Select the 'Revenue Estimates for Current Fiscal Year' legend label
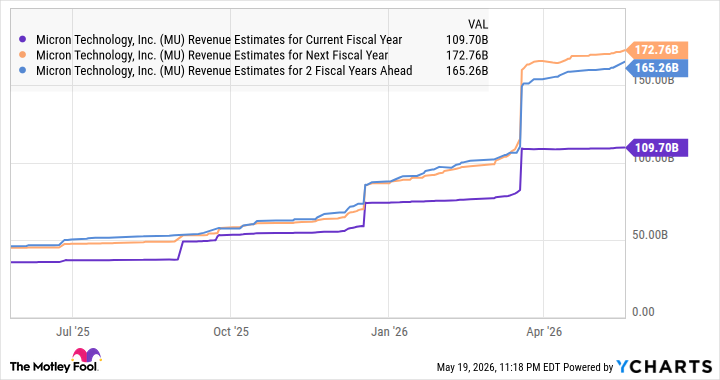 [219, 40]
